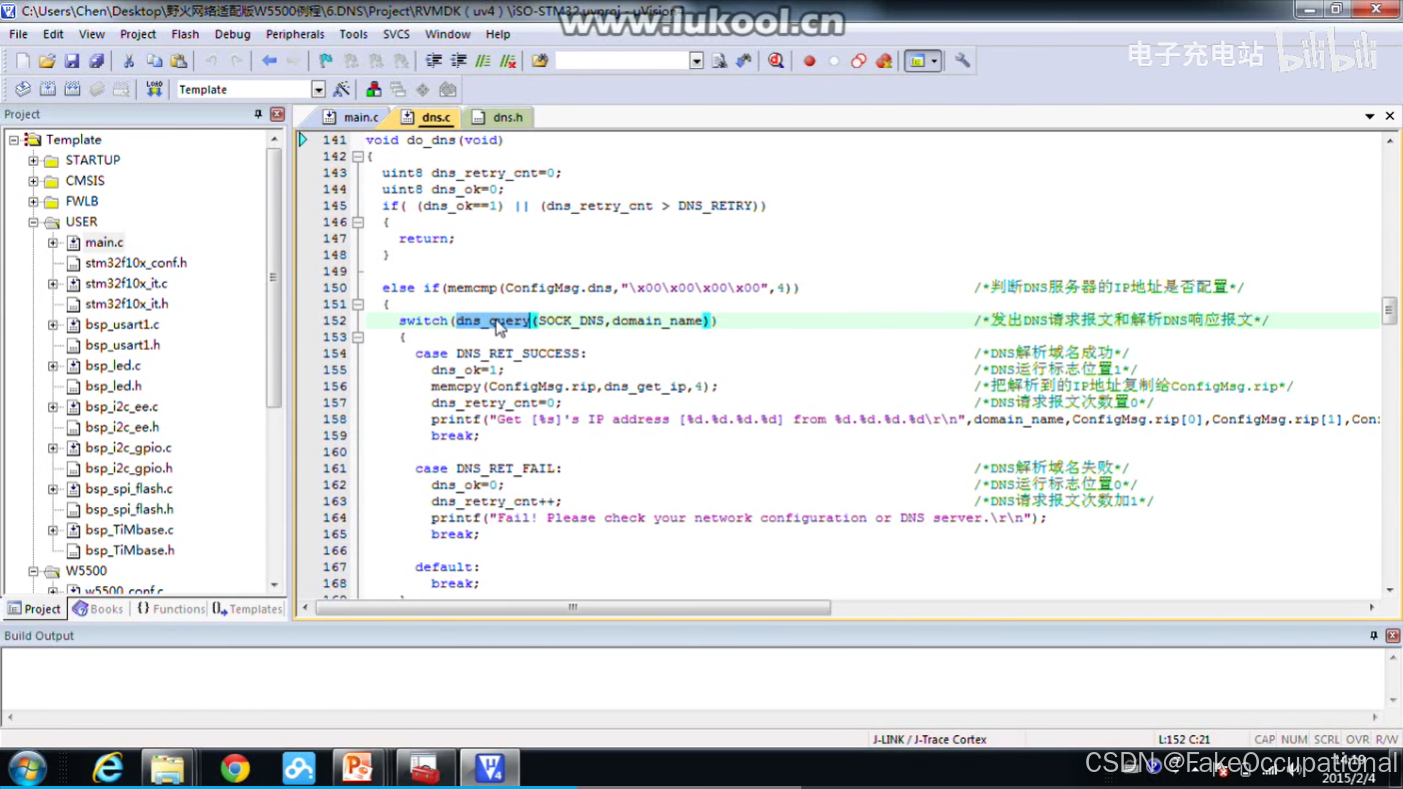Screen dimensions: 1403x789
Task: Click the Windows Start button
Action: point(27,768)
